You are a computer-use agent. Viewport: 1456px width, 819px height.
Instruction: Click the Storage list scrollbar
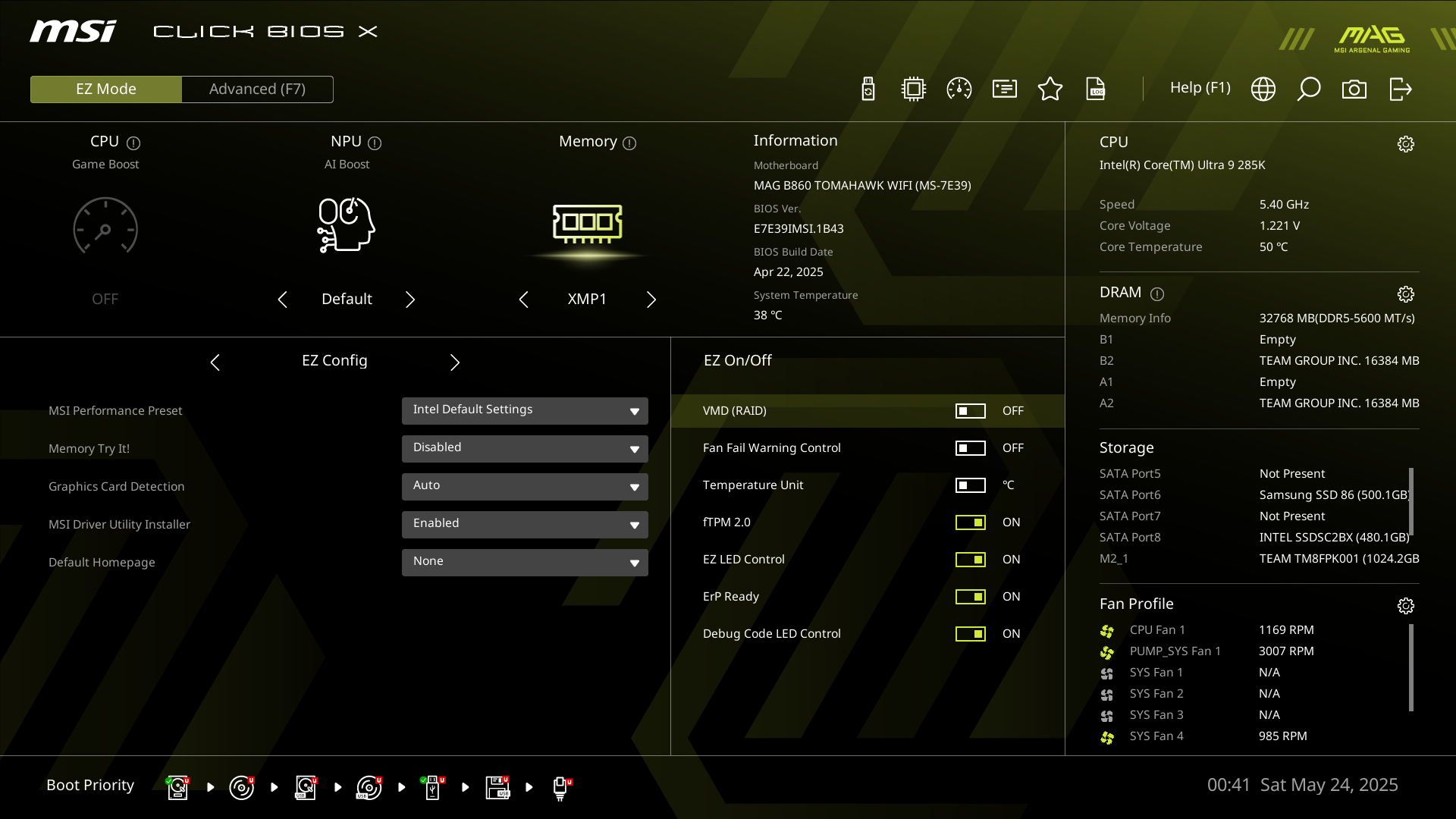pos(1410,500)
